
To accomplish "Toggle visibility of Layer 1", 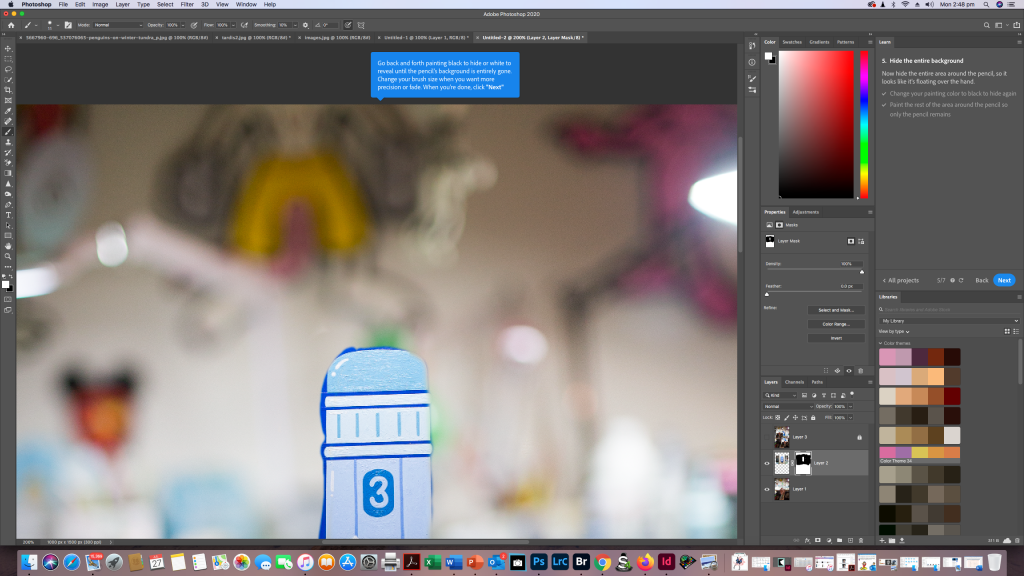I will [x=768, y=489].
